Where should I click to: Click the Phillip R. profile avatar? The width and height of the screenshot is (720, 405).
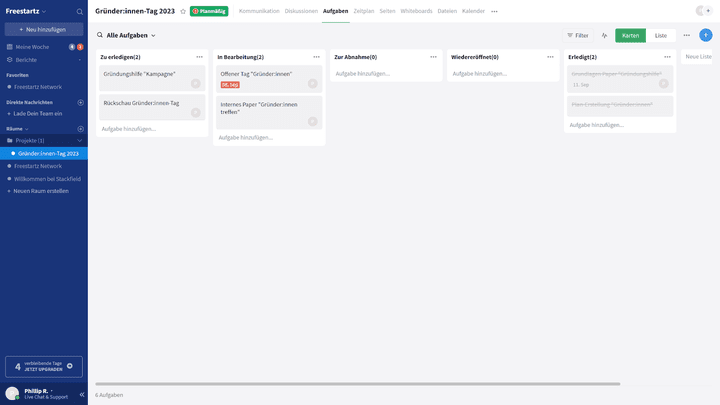click(12, 394)
